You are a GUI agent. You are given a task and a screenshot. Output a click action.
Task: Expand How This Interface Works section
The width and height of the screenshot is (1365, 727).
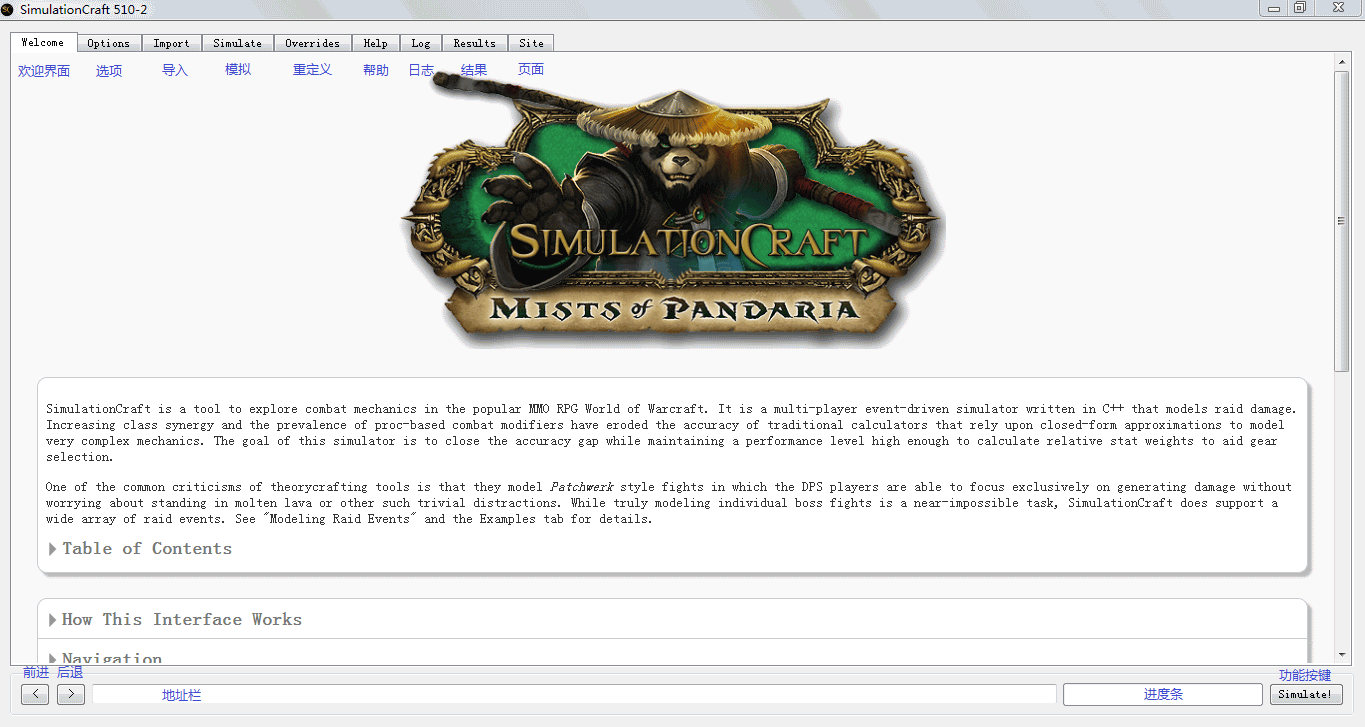click(175, 619)
